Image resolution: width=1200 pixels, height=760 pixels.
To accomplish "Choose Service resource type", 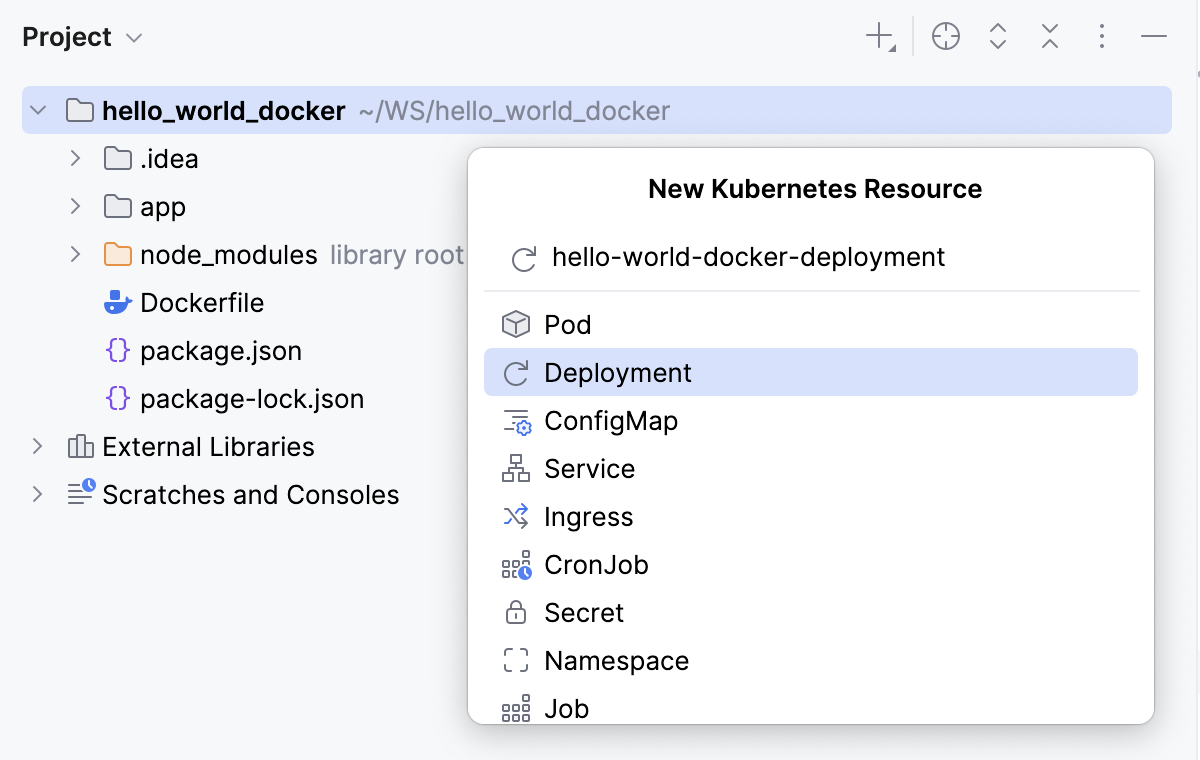I will pyautogui.click(x=811, y=468).
